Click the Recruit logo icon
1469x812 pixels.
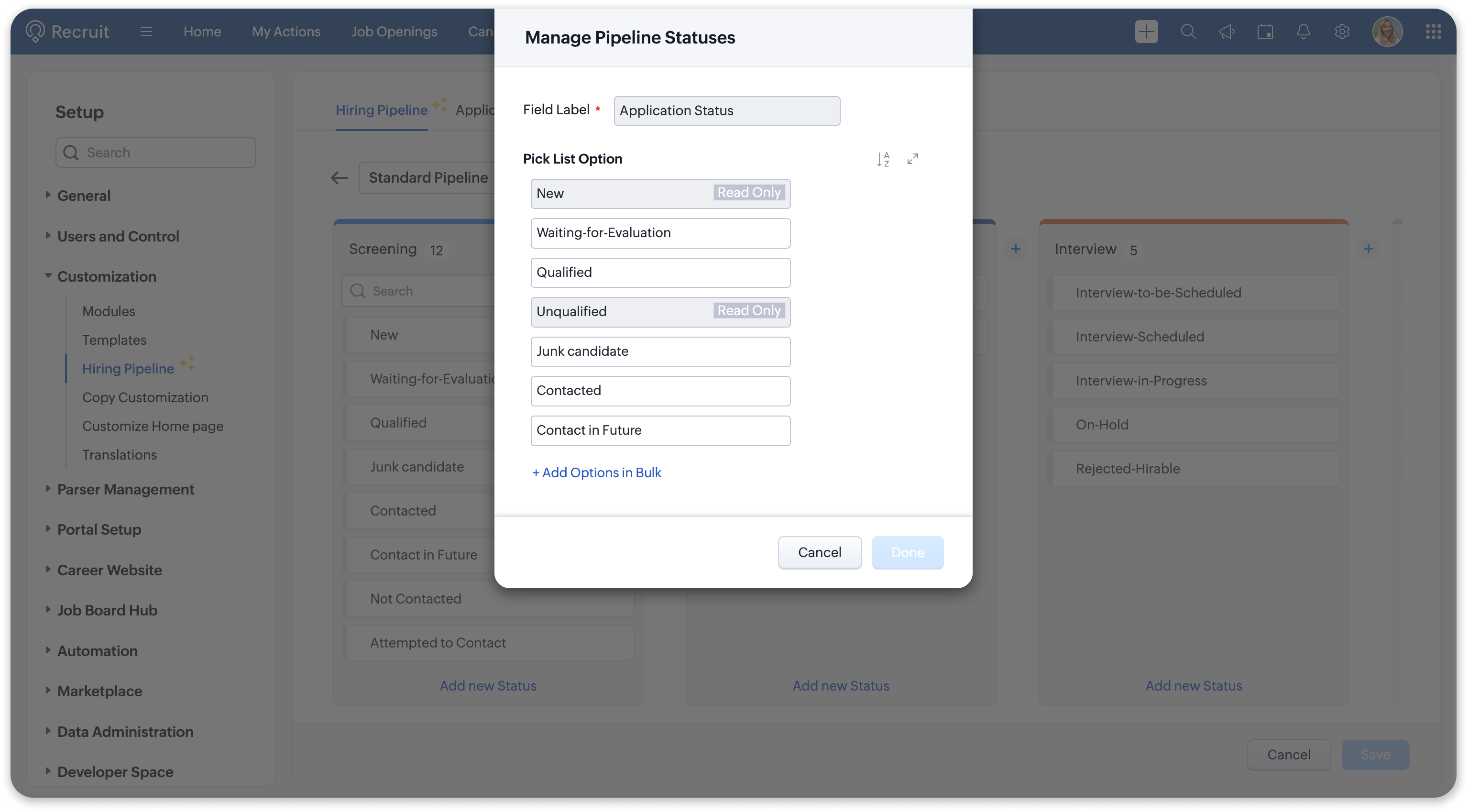coord(35,32)
